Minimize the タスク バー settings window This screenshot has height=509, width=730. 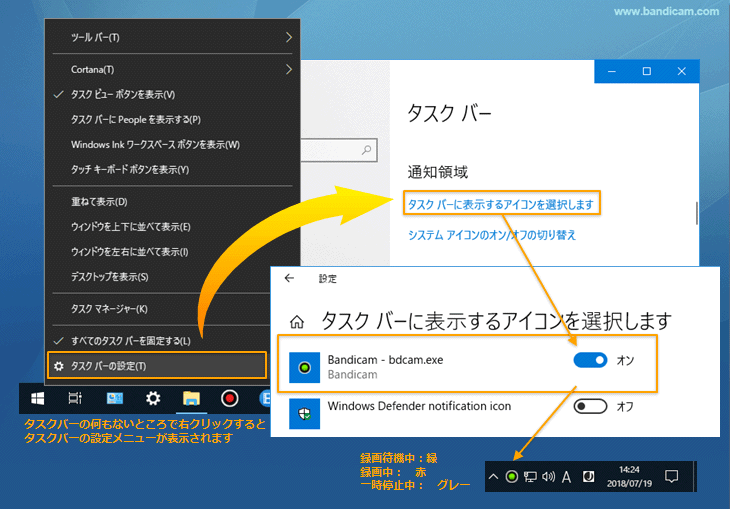[612, 71]
